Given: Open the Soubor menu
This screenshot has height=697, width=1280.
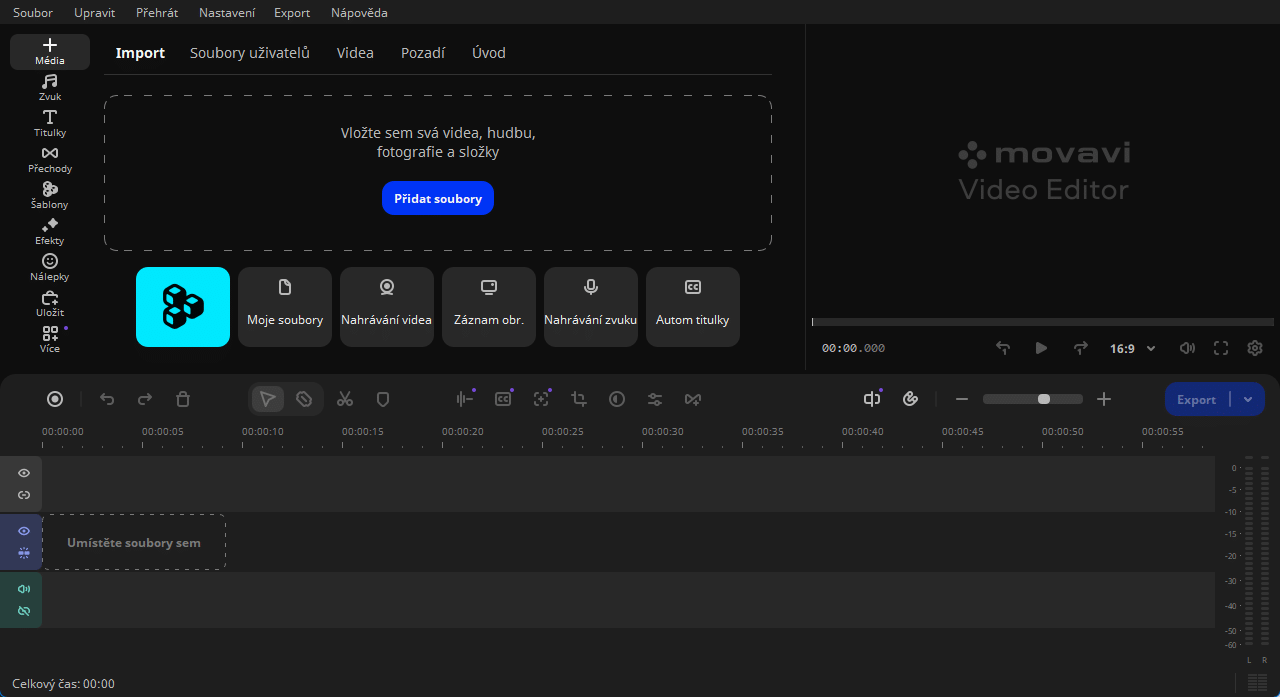Looking at the screenshot, I should coord(33,13).
